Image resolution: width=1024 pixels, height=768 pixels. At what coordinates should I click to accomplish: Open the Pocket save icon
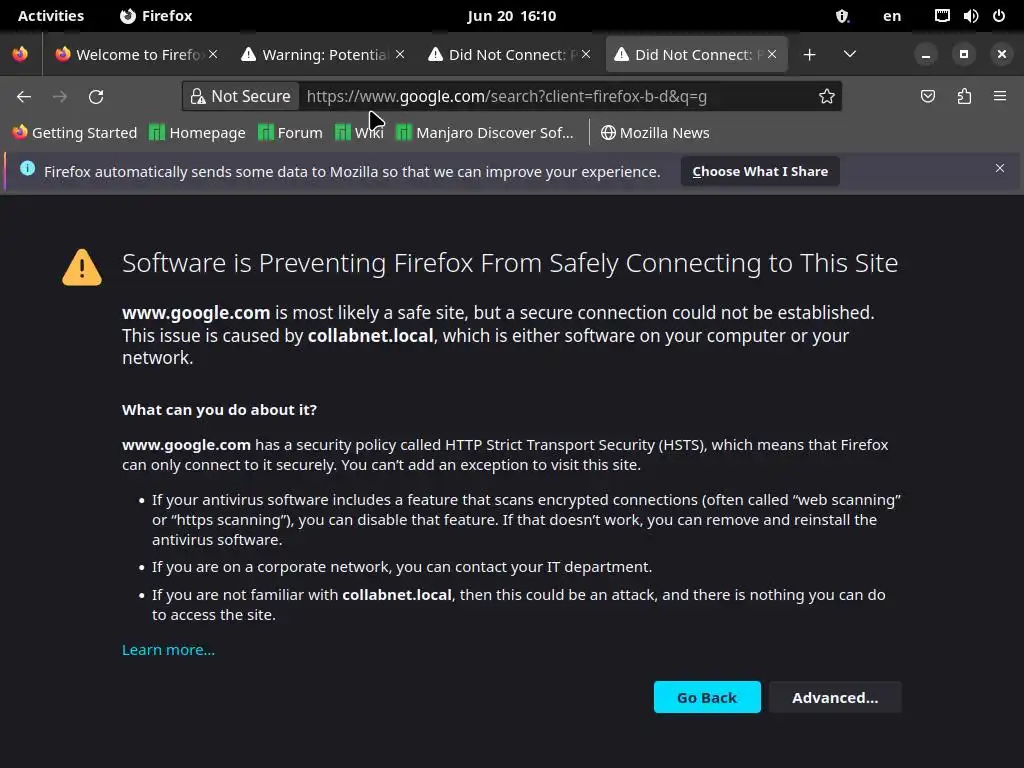pyautogui.click(x=928, y=97)
